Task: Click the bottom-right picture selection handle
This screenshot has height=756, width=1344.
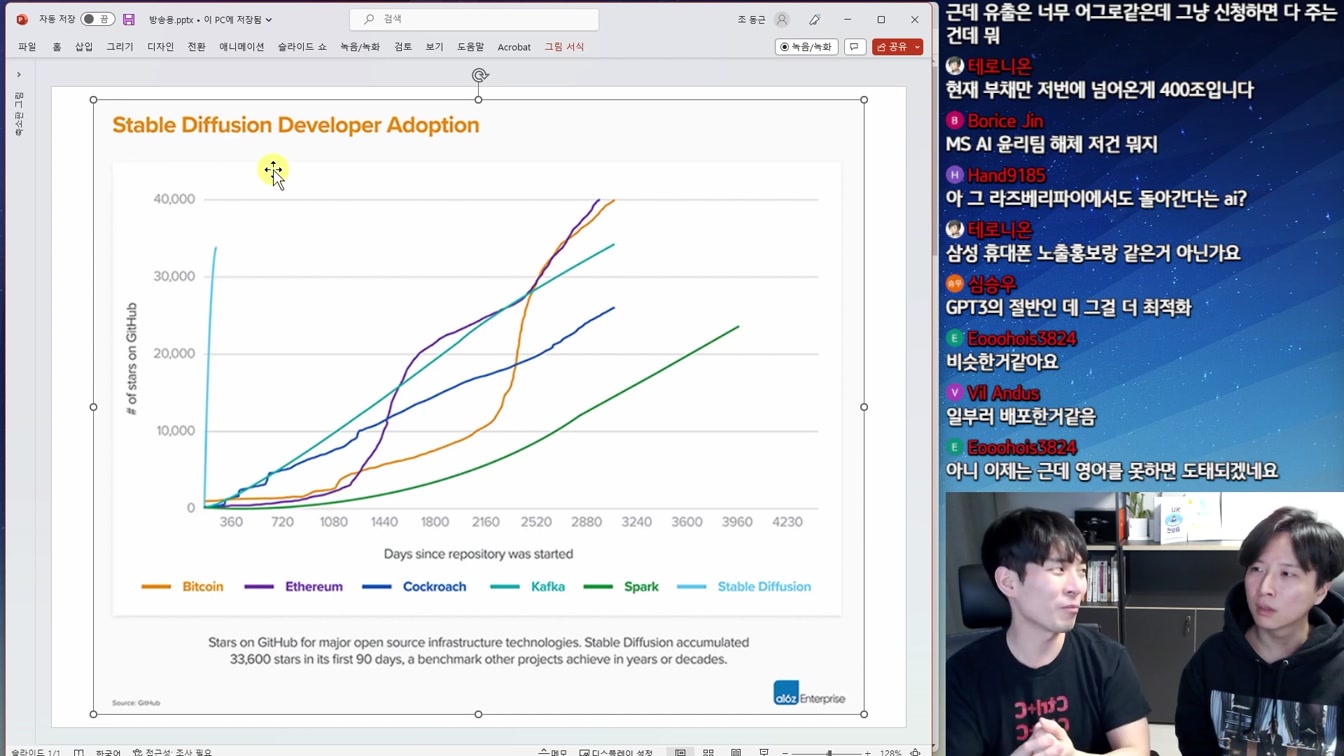Action: pyautogui.click(x=864, y=714)
